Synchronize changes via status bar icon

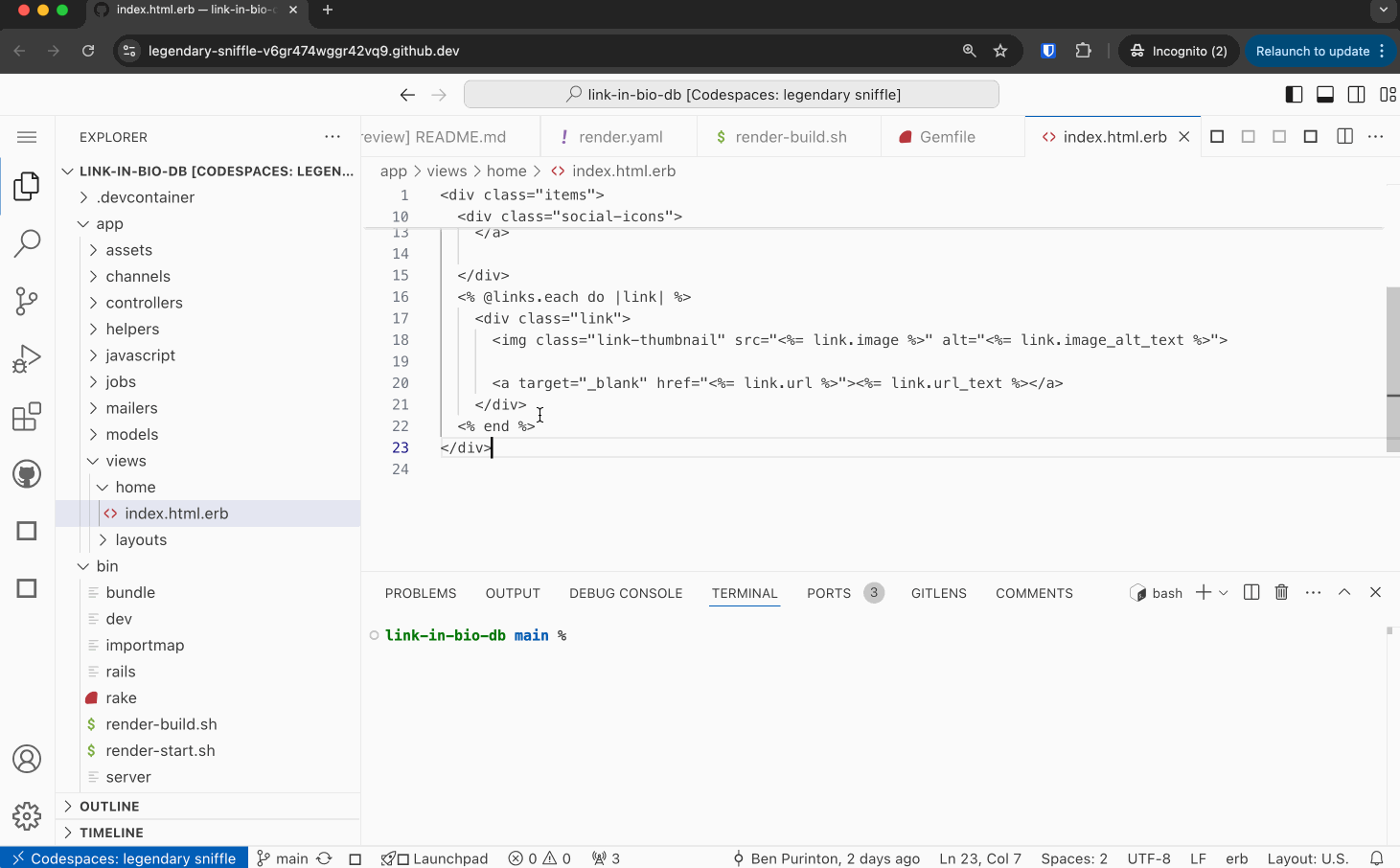325,858
